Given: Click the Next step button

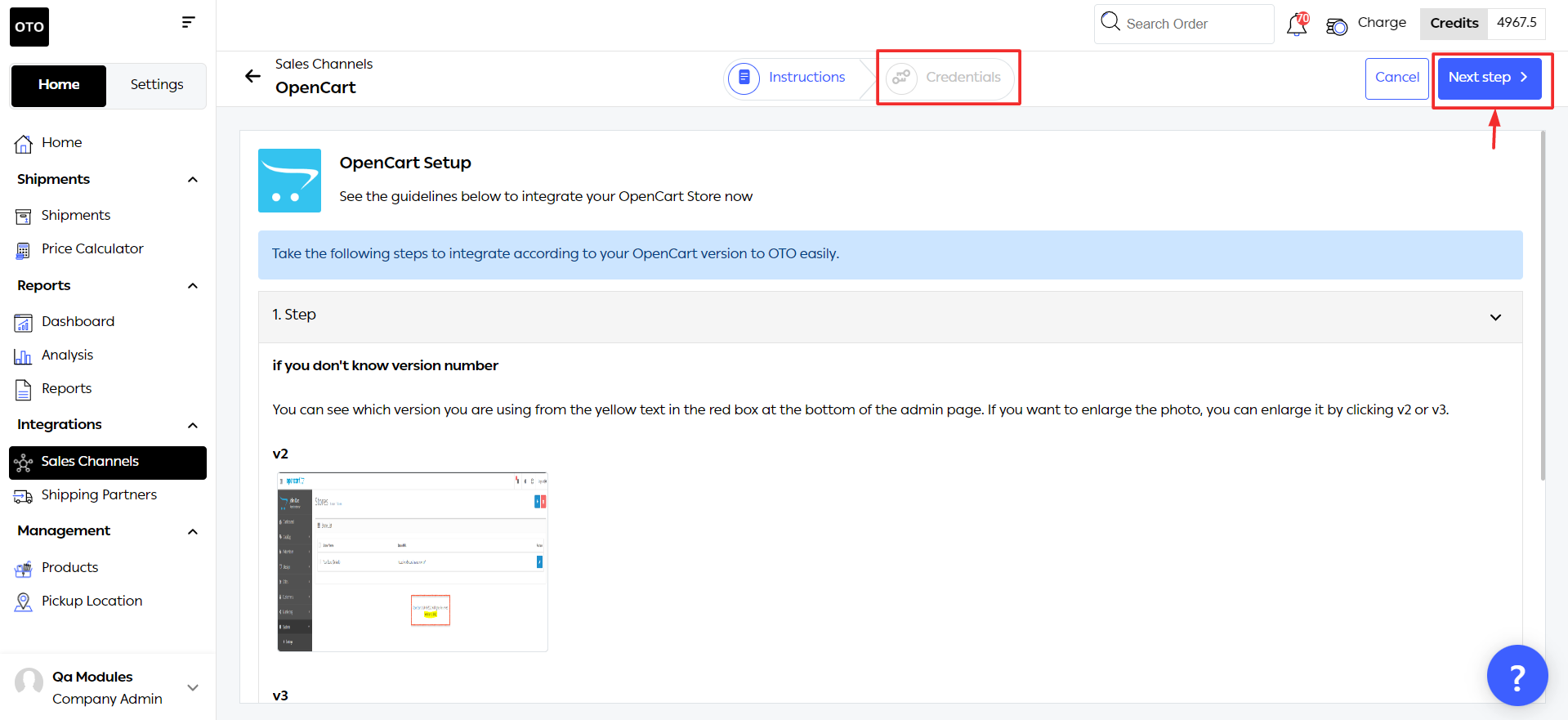Looking at the screenshot, I should (x=1489, y=78).
